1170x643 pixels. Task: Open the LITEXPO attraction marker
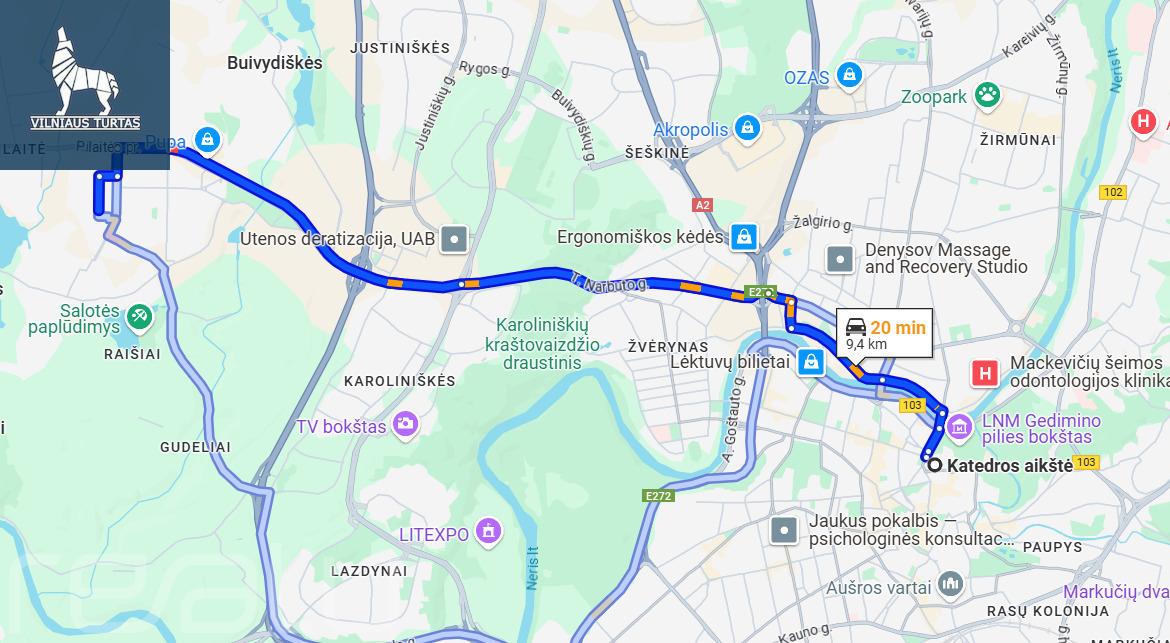point(489,532)
